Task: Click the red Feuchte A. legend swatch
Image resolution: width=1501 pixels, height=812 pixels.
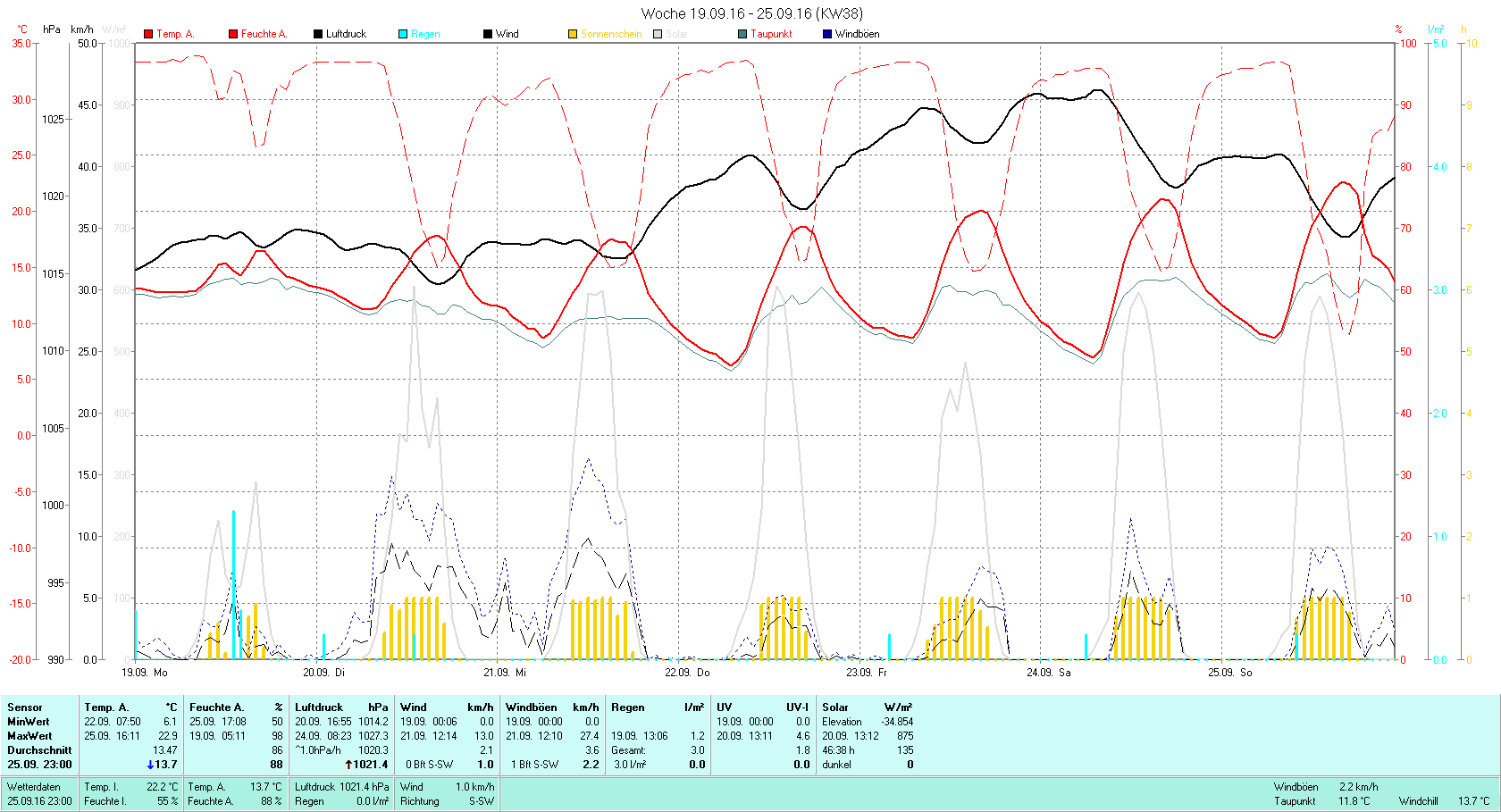Action: pos(233,34)
